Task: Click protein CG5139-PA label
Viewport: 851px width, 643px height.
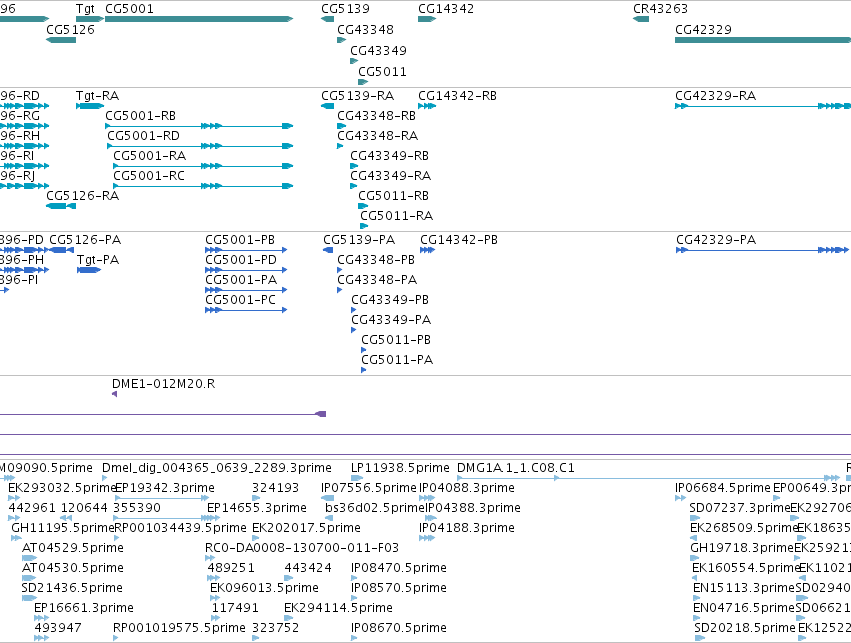Action: (x=359, y=240)
